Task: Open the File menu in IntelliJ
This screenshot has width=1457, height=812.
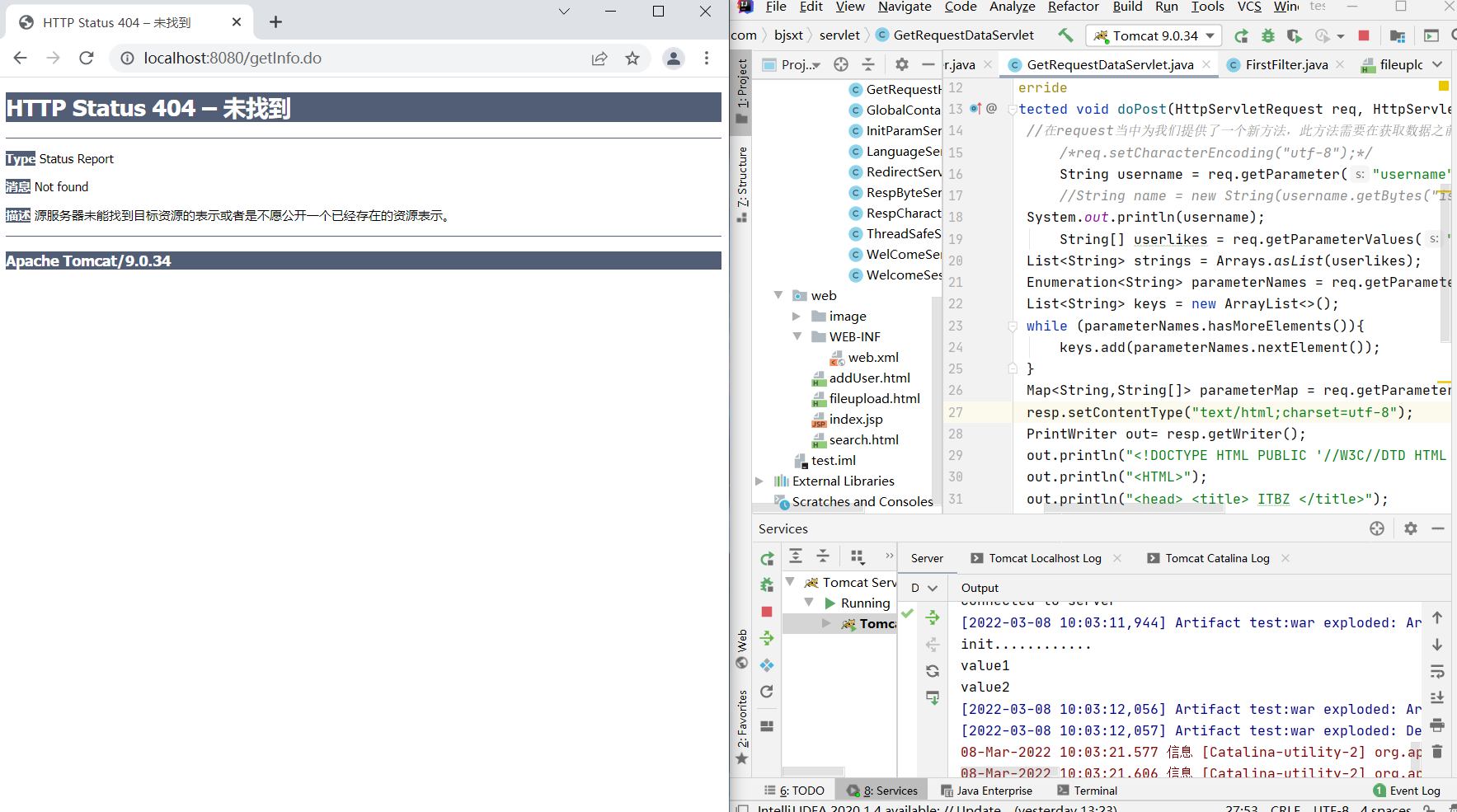Action: tap(776, 7)
